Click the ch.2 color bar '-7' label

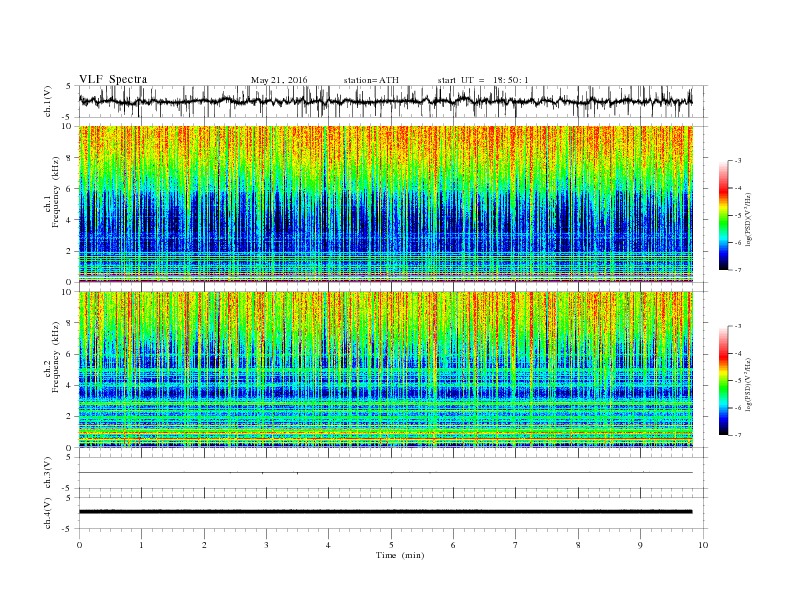tap(737, 435)
